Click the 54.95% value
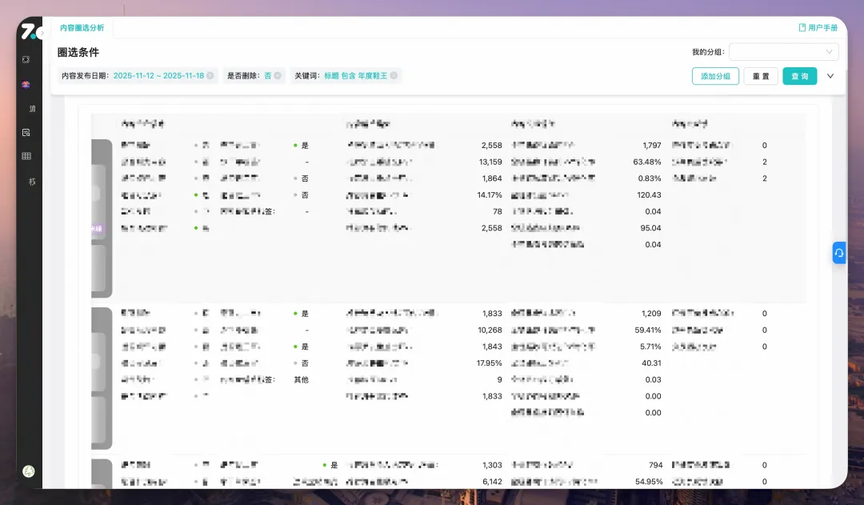The height and width of the screenshot is (505, 864). [649, 482]
